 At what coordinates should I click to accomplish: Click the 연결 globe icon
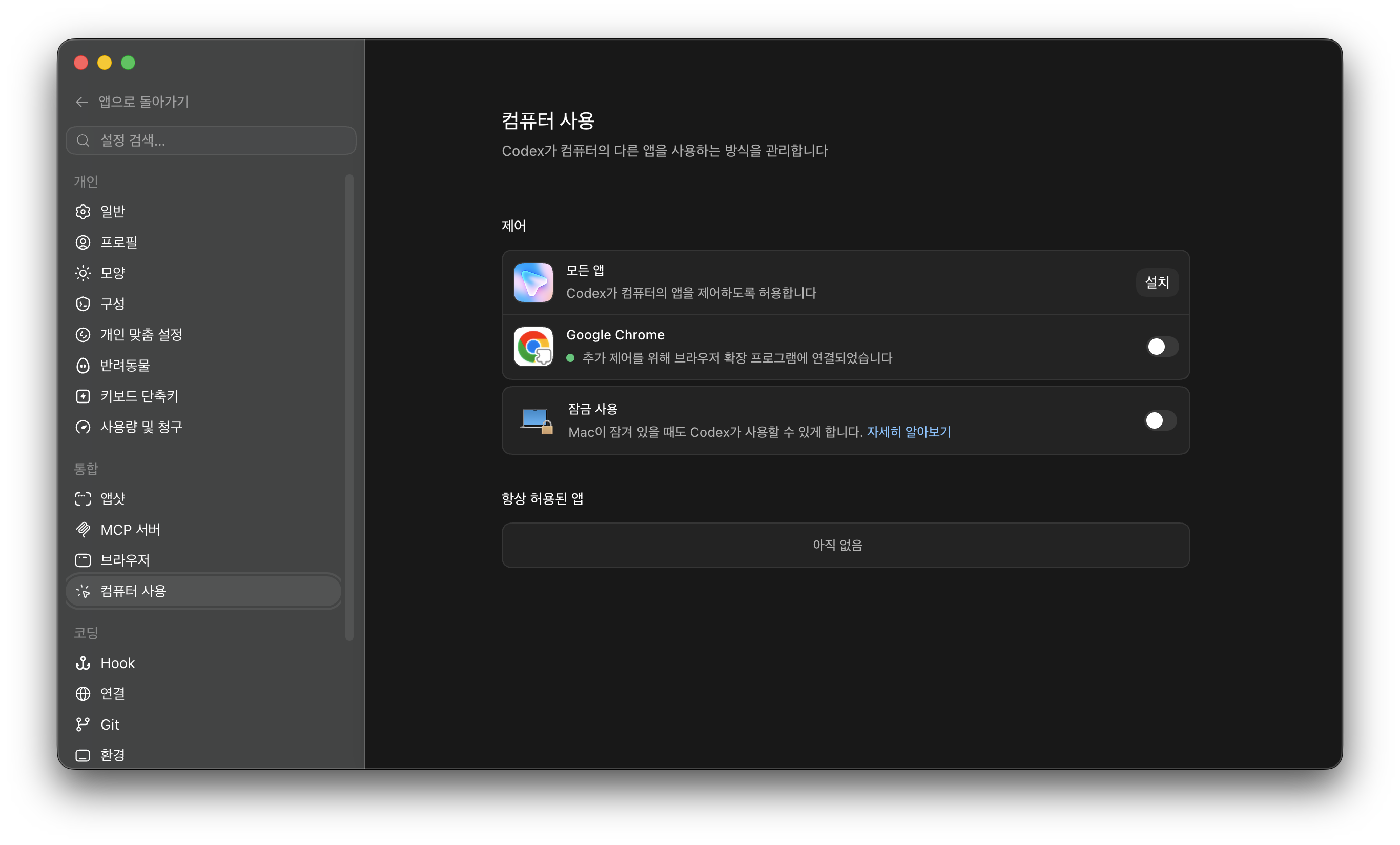click(x=83, y=693)
